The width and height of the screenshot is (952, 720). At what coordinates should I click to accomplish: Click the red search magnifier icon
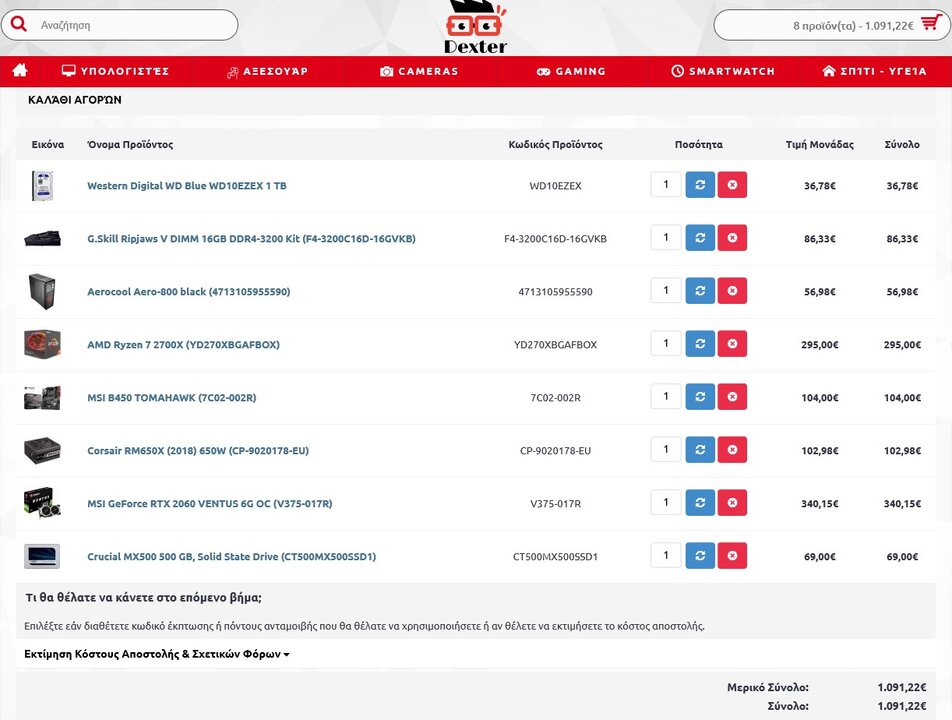pyautogui.click(x=19, y=24)
